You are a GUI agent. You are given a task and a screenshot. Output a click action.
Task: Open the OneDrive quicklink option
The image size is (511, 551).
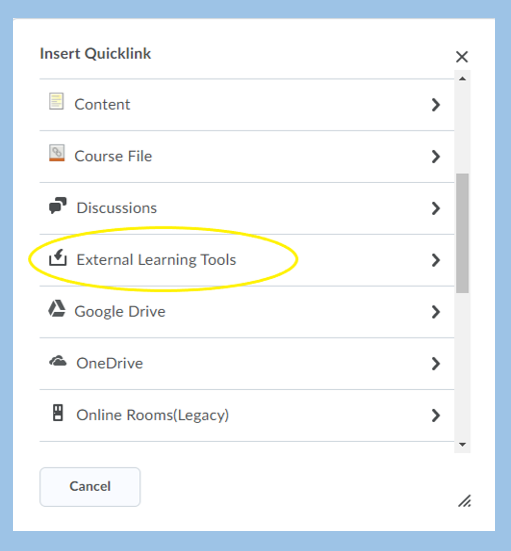(x=247, y=364)
